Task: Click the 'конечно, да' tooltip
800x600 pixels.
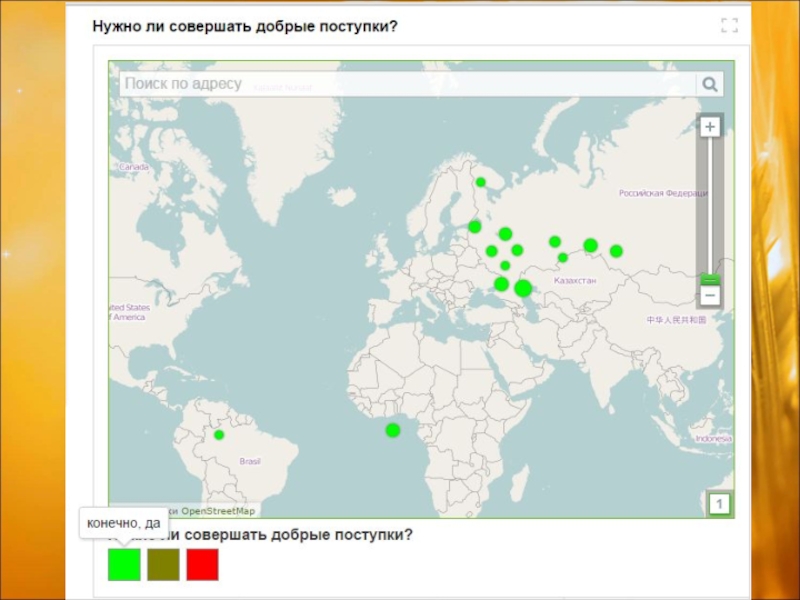Action: click(124, 523)
